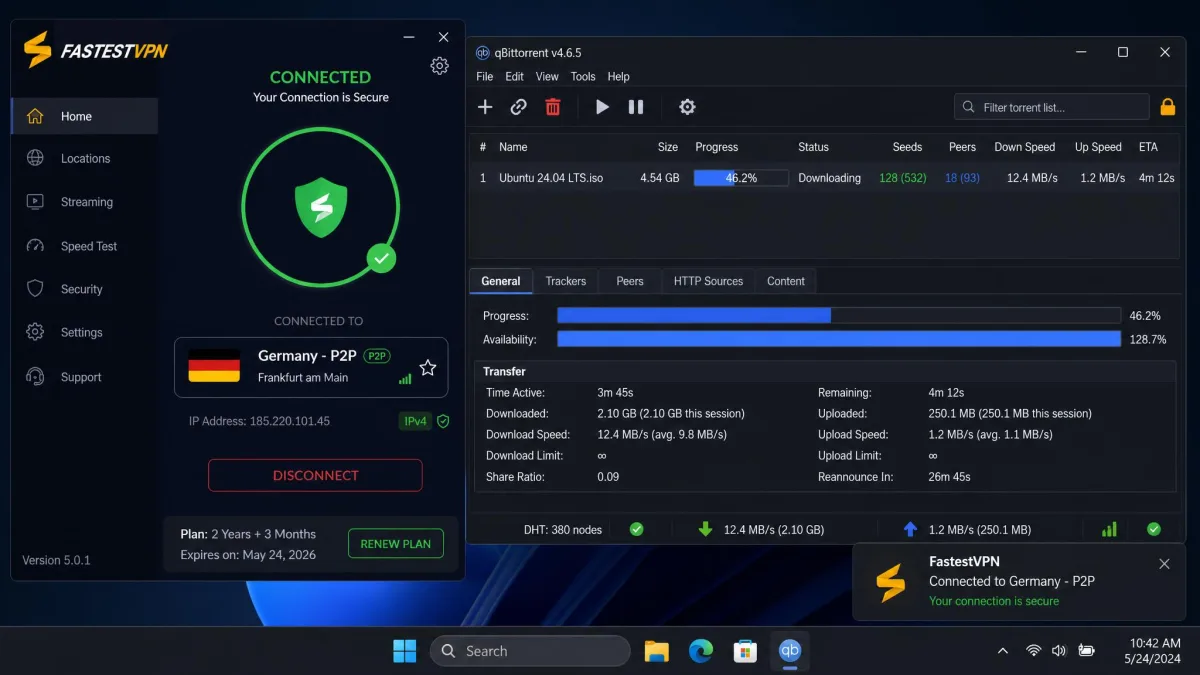
Task: Open Streaming in FastestVPN sidebar
Action: coord(84,202)
